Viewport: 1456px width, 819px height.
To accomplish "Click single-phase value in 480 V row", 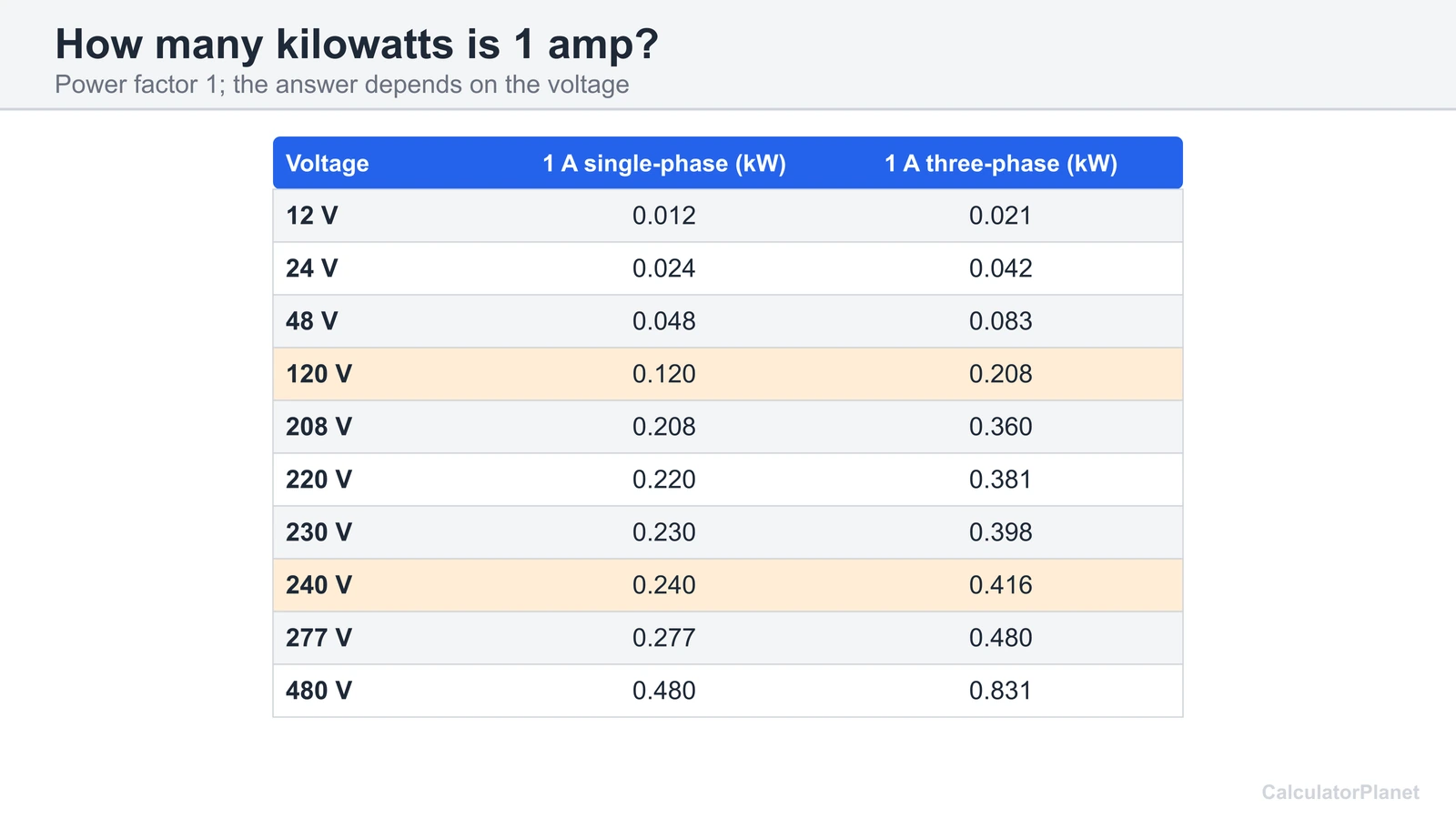I will (x=664, y=691).
